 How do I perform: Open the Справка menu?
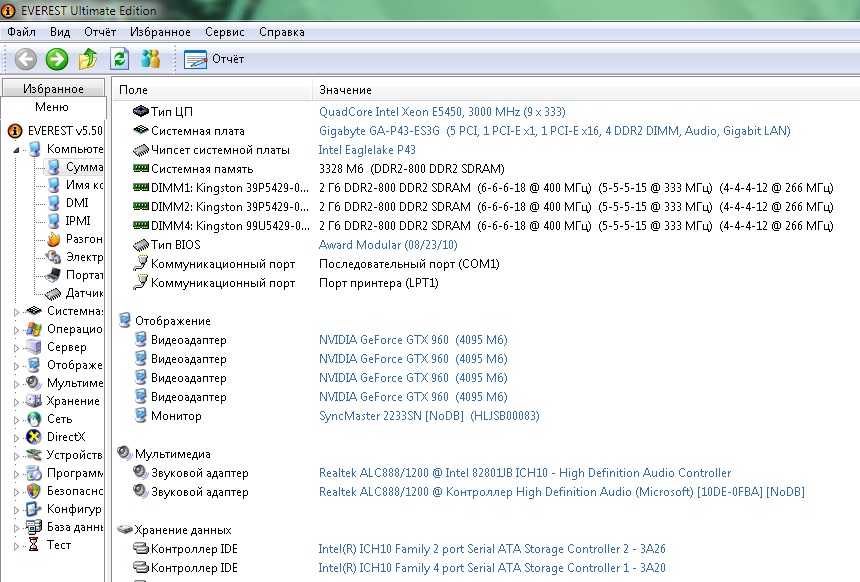(282, 32)
